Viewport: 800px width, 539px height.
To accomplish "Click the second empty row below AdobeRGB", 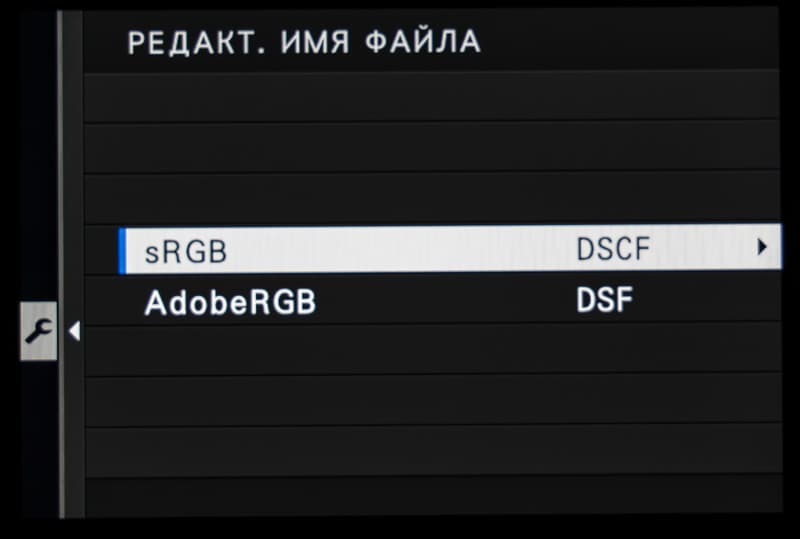I will [430, 400].
